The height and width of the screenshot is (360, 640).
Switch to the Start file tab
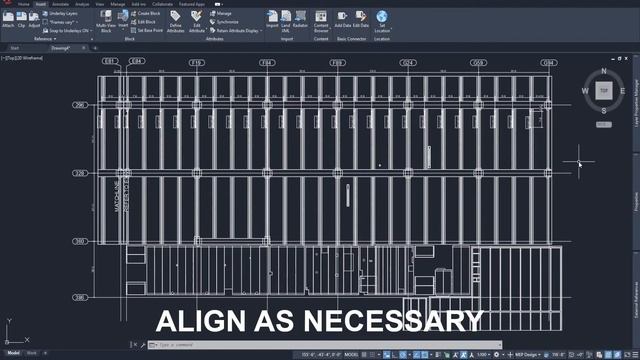[x=15, y=48]
